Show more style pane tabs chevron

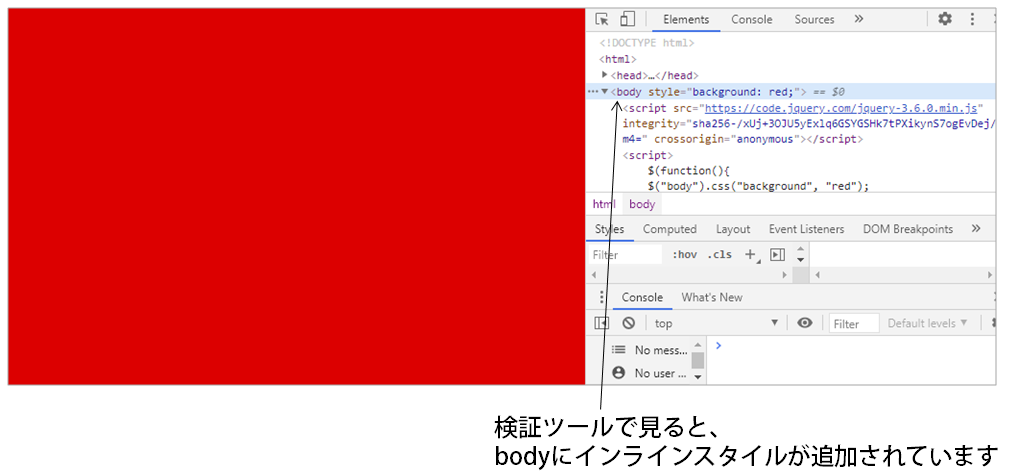[976, 228]
